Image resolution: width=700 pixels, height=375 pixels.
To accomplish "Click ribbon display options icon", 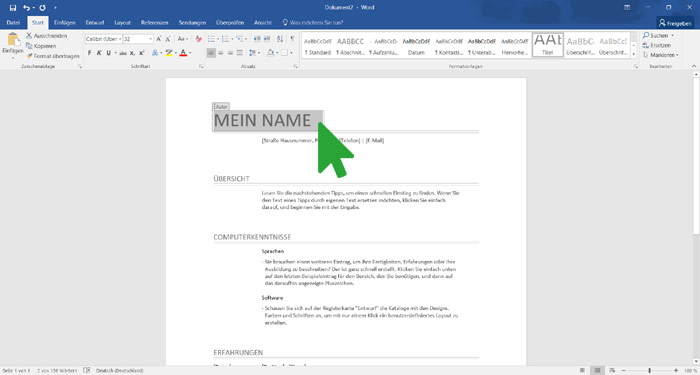I will point(627,8).
